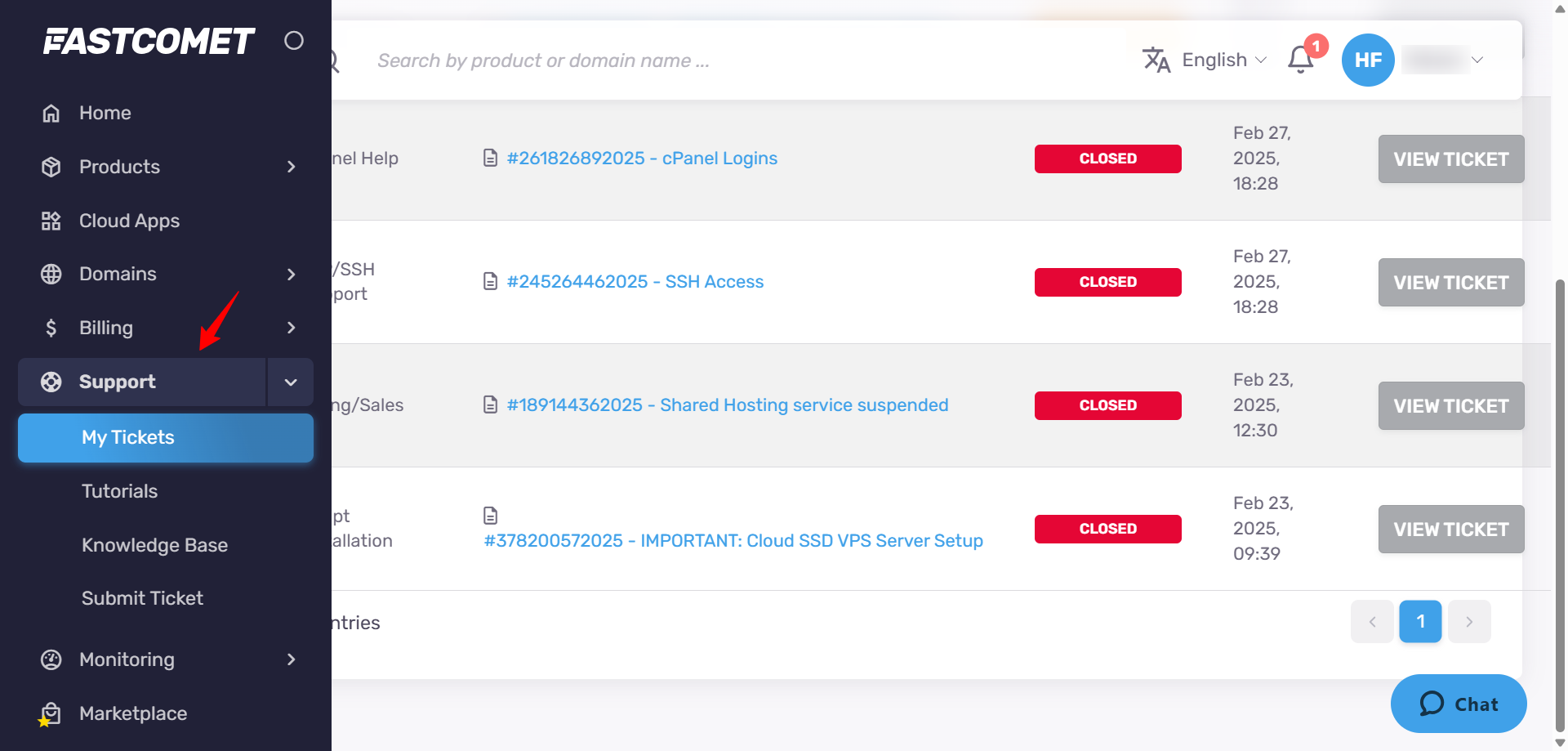This screenshot has width=1568, height=751.
Task: Select My Tickets menu item
Action: (x=166, y=437)
